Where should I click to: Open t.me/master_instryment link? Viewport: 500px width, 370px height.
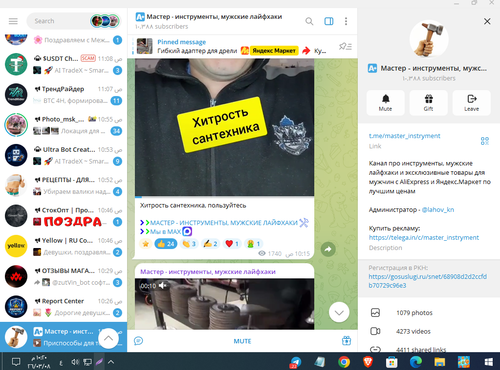[404, 136]
